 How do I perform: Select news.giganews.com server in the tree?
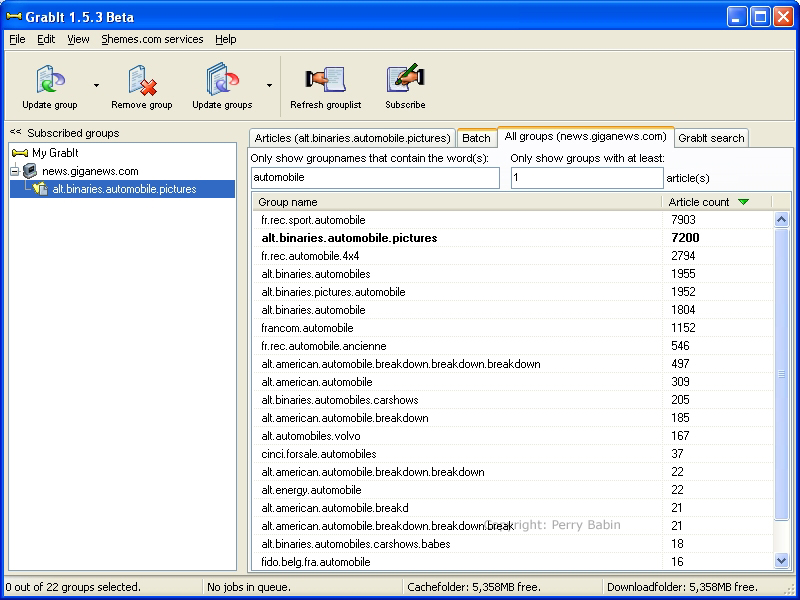pos(90,171)
